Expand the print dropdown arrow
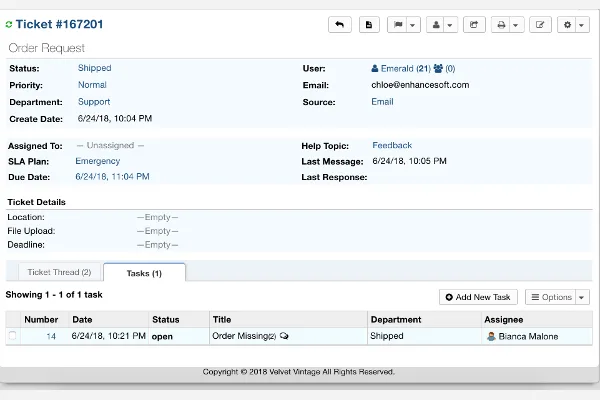Viewport: 600px width, 400px height. [516, 25]
